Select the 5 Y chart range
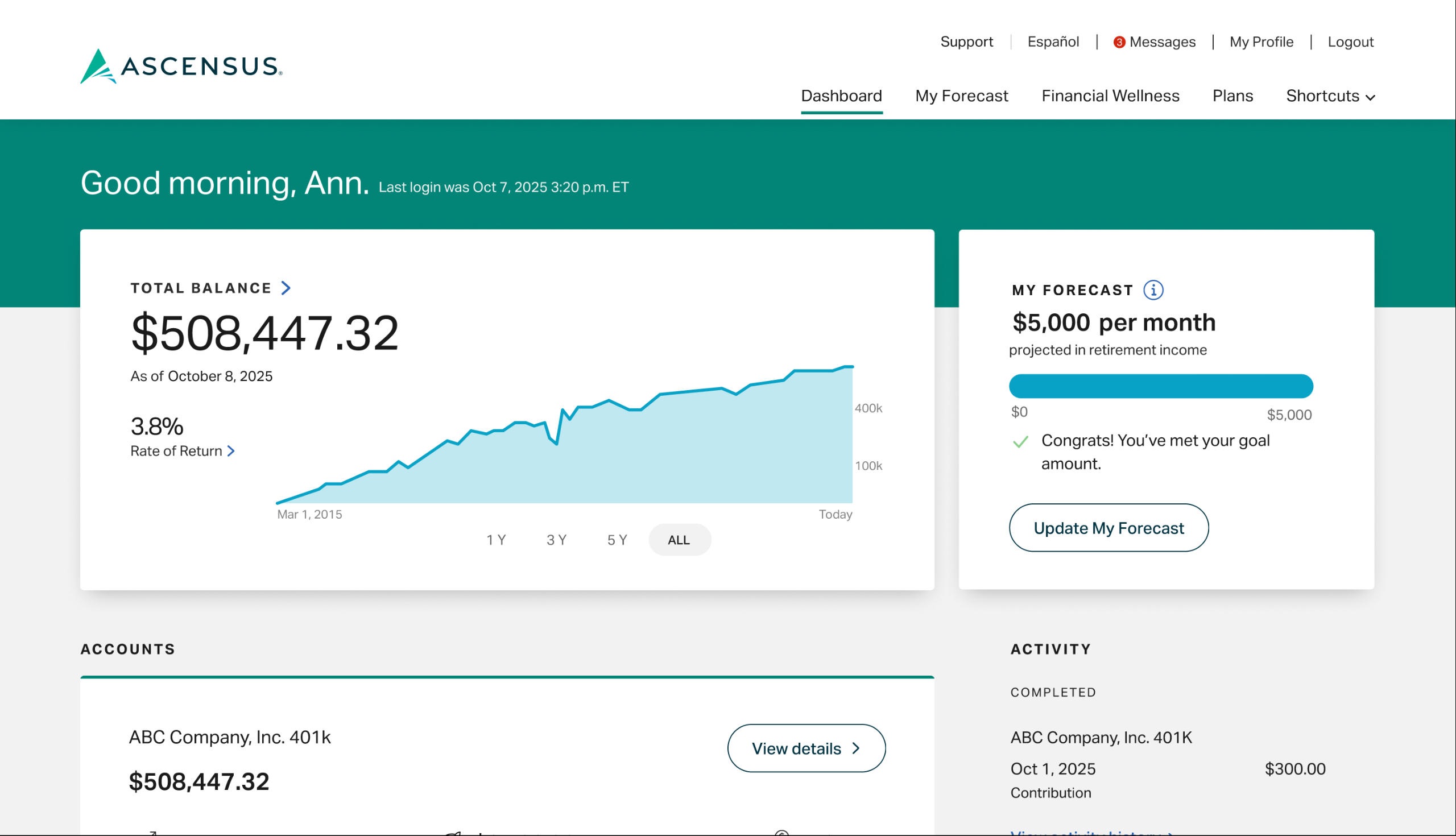Viewport: 1456px width, 836px height. tap(617, 540)
